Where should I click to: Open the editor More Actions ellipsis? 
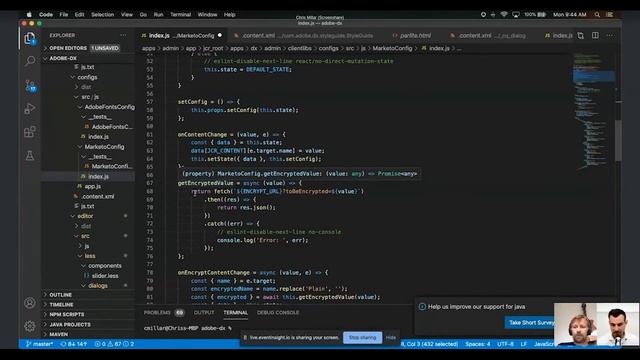(610, 36)
